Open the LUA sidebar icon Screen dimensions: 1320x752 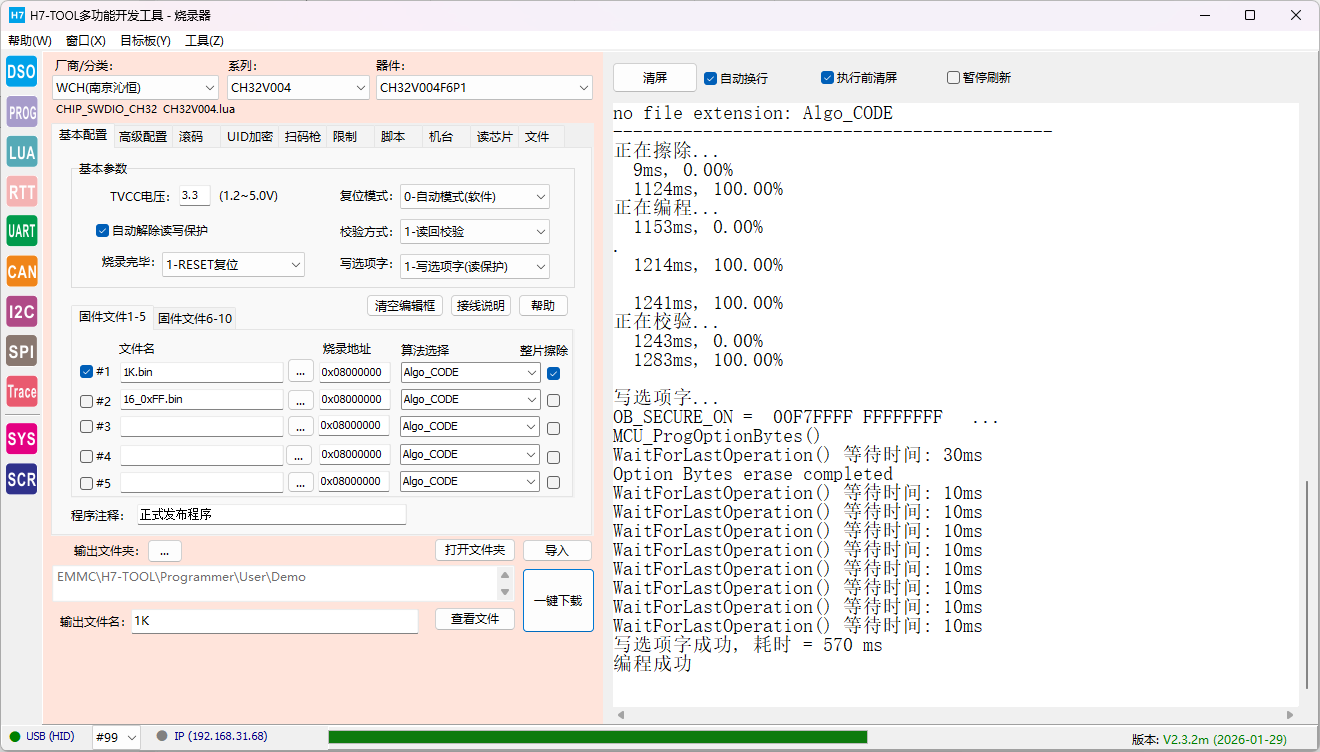22,151
